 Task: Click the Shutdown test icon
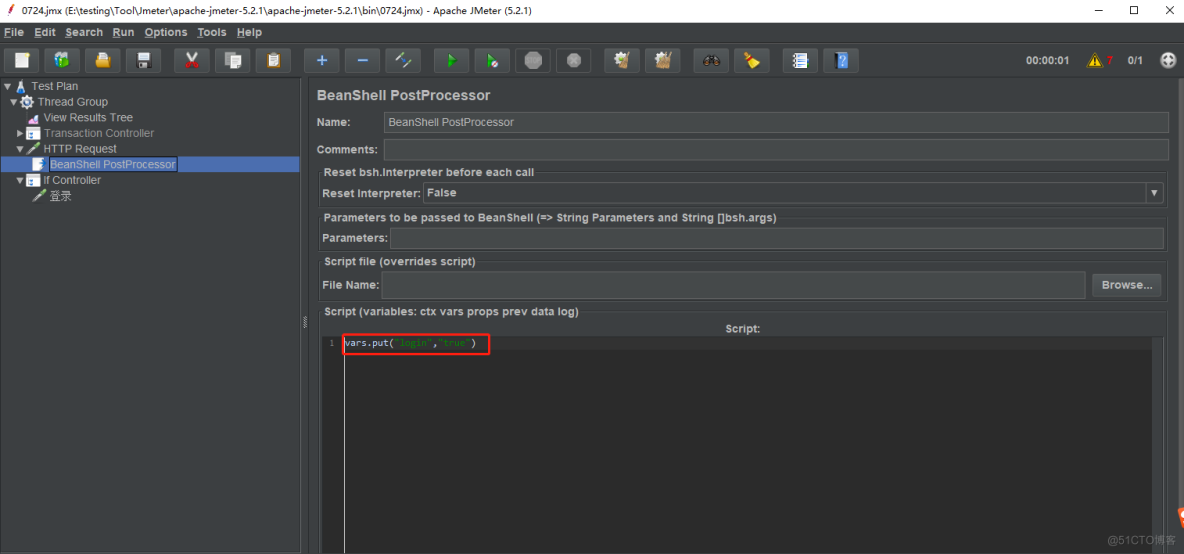click(574, 60)
